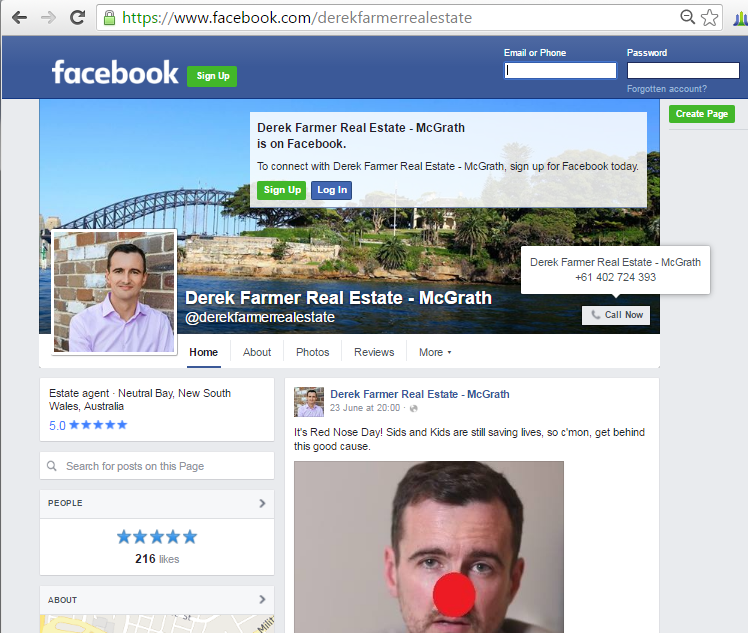Click the Call Now button
Screen dimensions: 748x633
click(616, 315)
